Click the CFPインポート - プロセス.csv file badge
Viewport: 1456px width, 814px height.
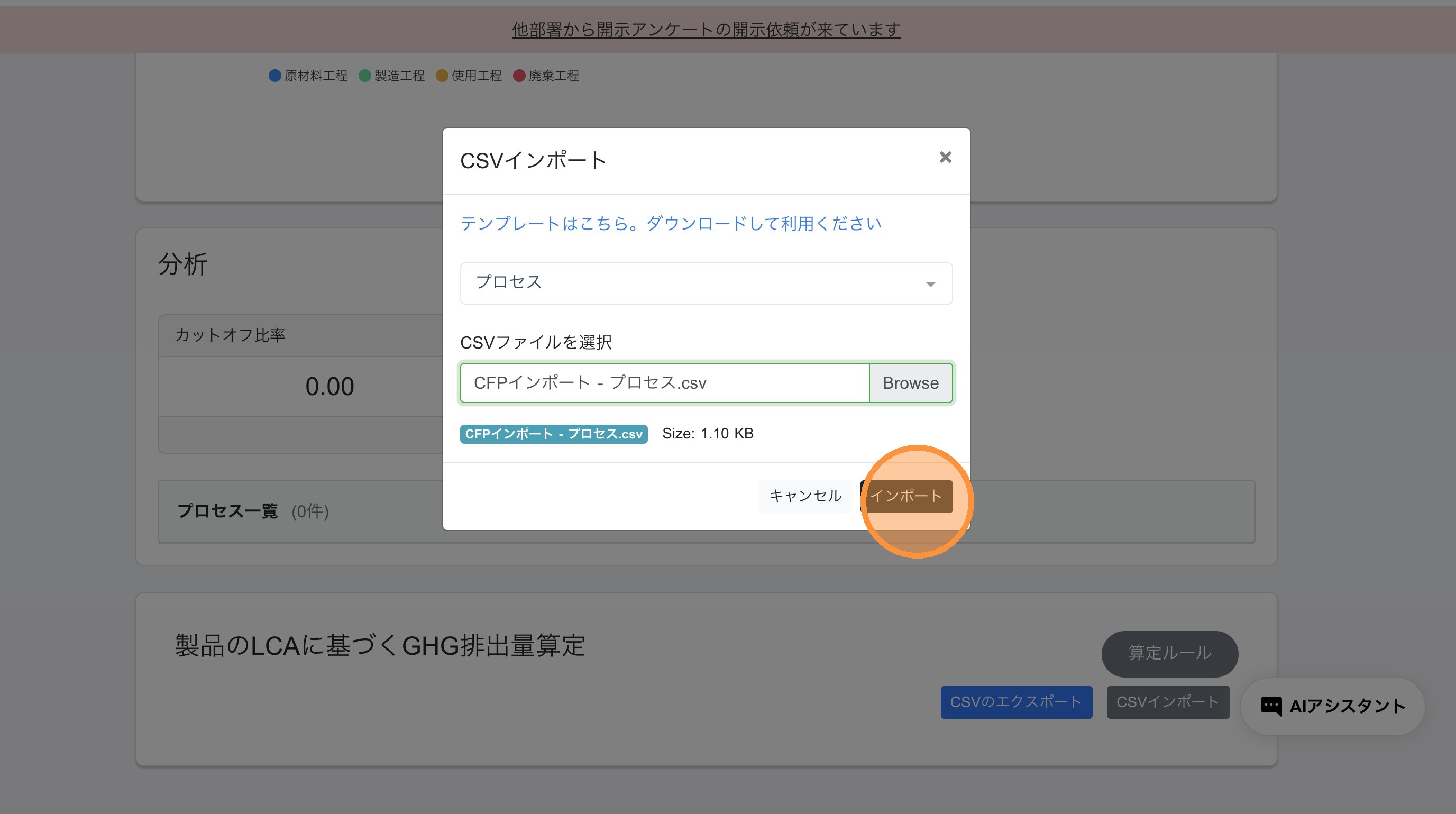pyautogui.click(x=553, y=434)
